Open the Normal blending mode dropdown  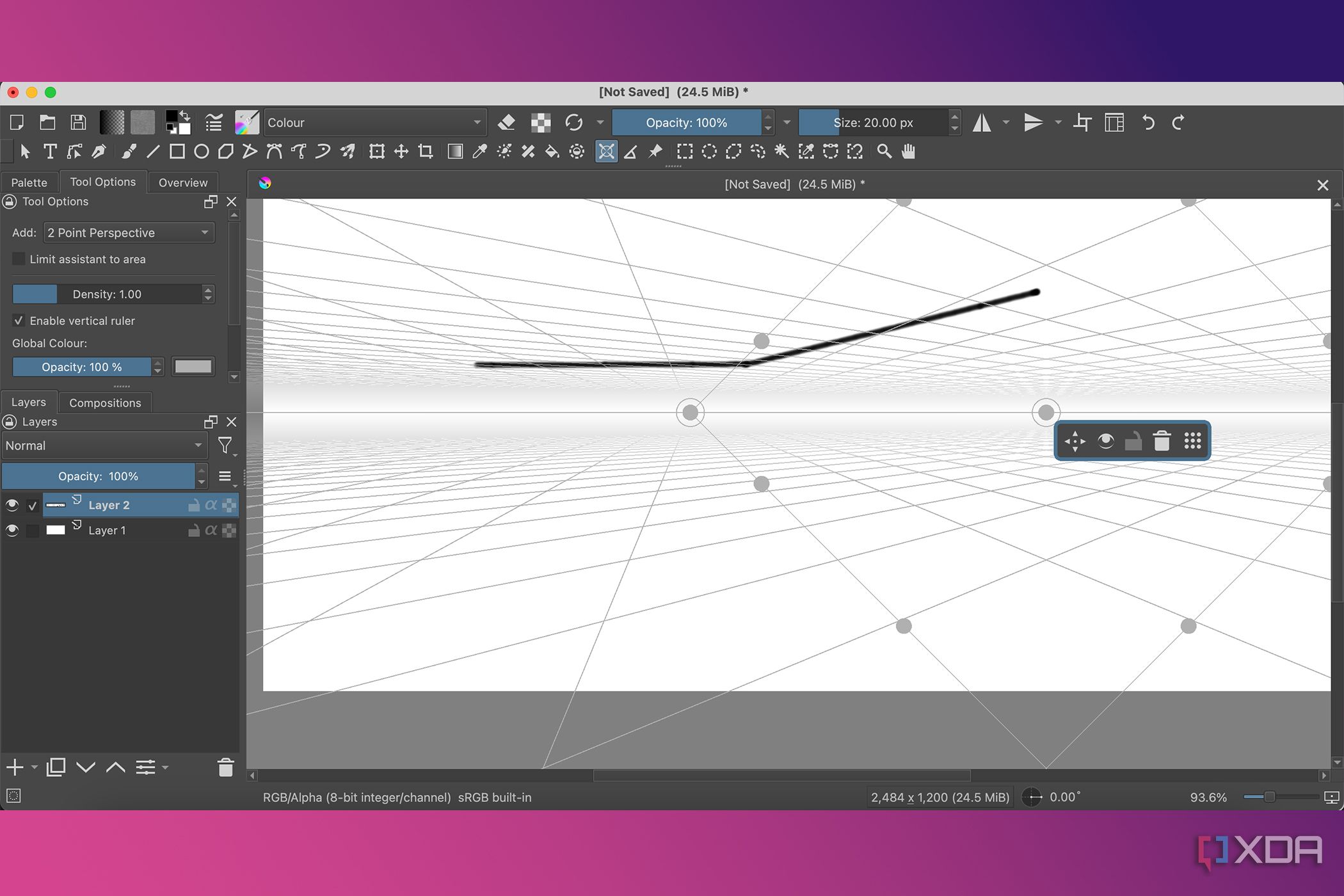point(104,445)
